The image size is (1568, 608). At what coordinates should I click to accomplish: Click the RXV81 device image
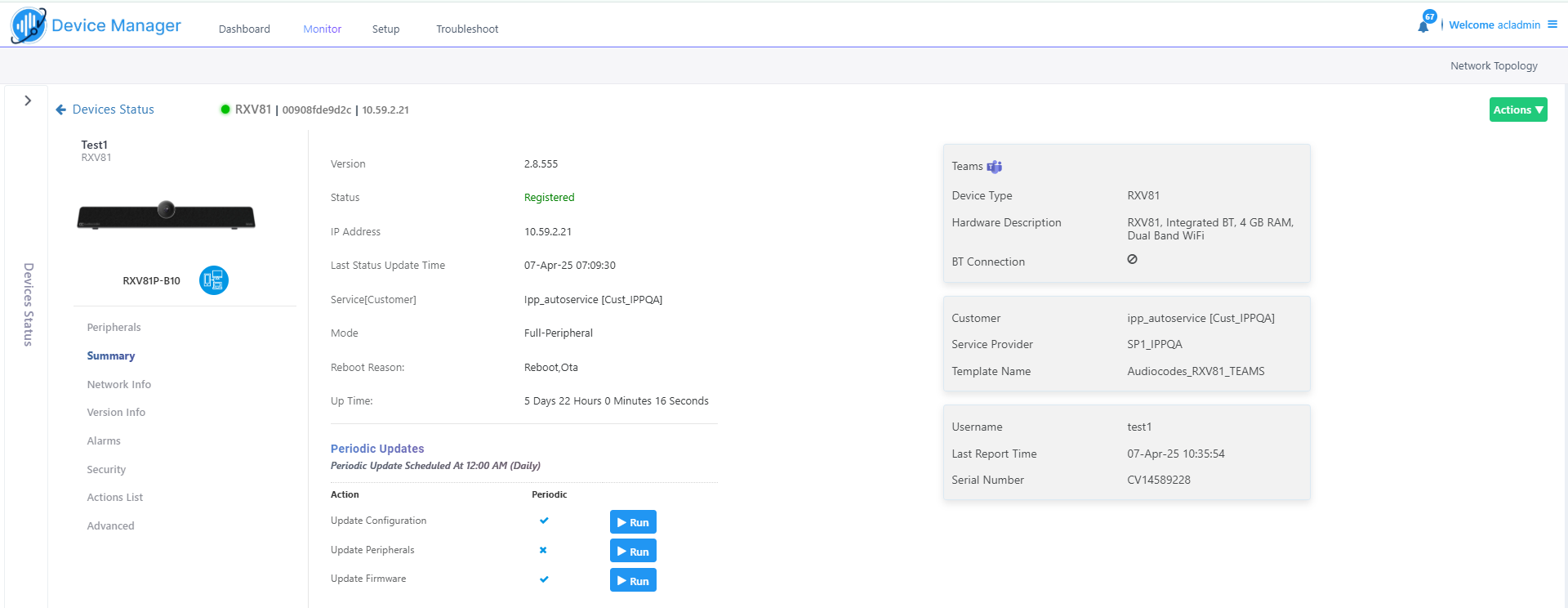point(167,215)
